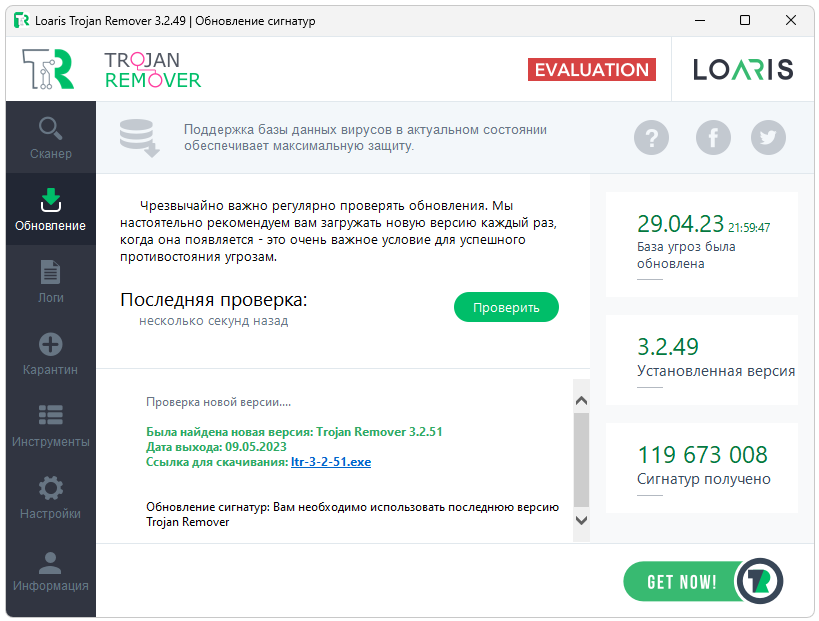Click the help question mark icon

click(651, 138)
